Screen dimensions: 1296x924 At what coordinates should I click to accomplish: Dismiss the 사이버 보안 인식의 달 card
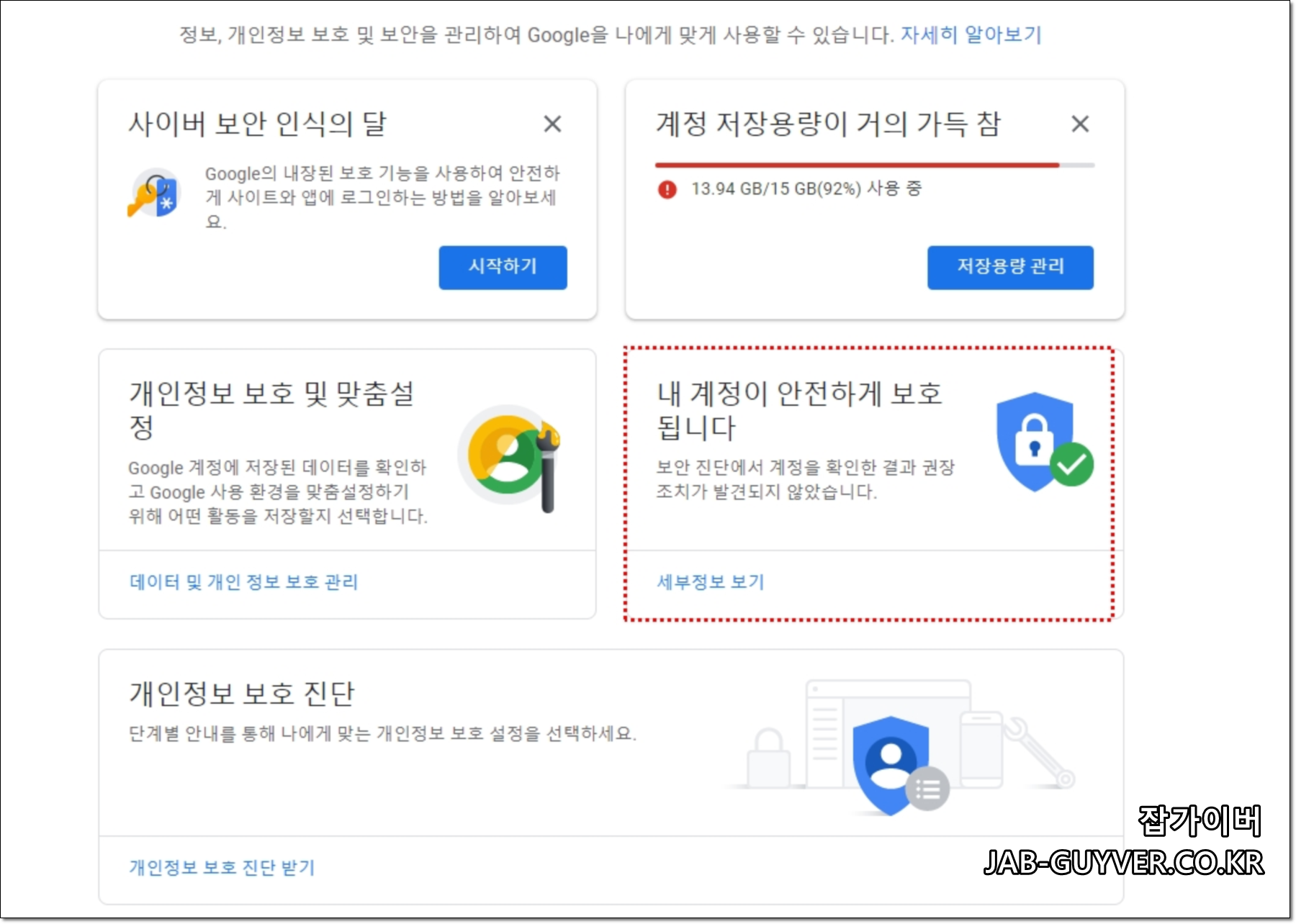tap(553, 124)
